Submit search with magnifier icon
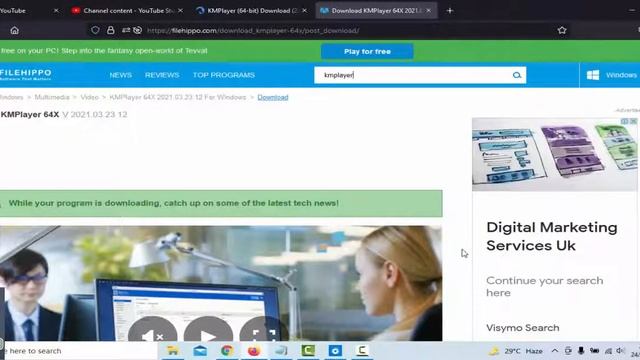The height and width of the screenshot is (360, 640). pos(517,75)
